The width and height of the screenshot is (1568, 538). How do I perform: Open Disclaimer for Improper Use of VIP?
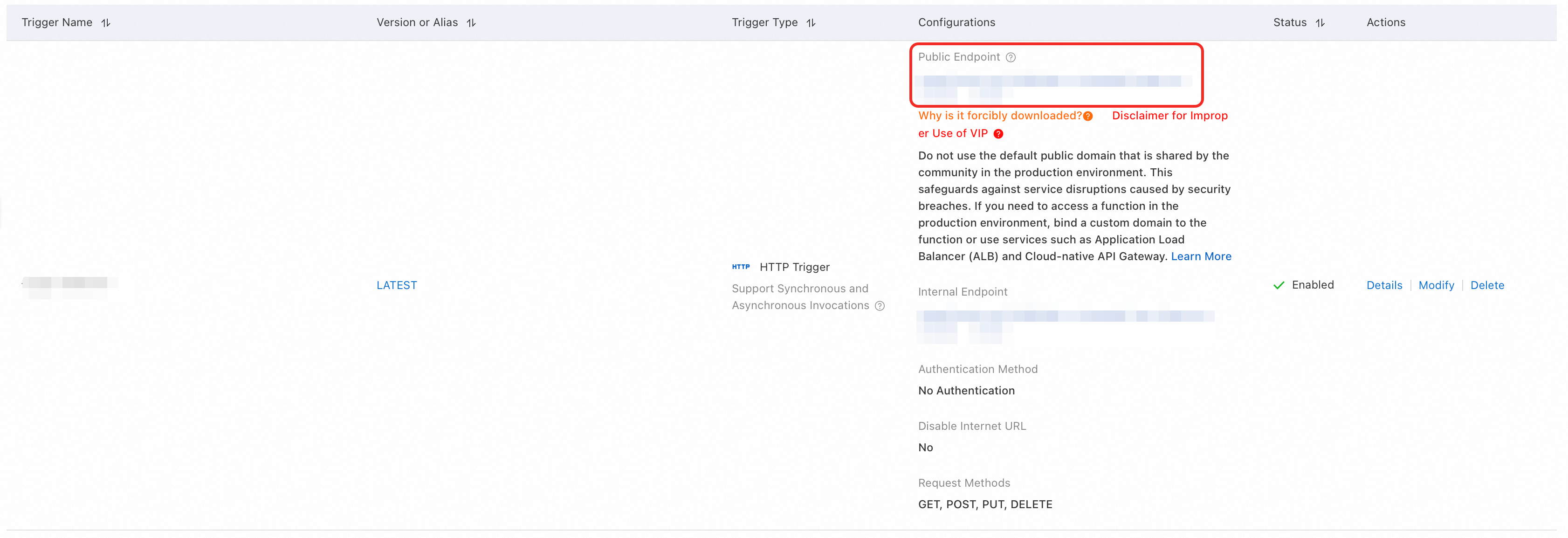1169,116
